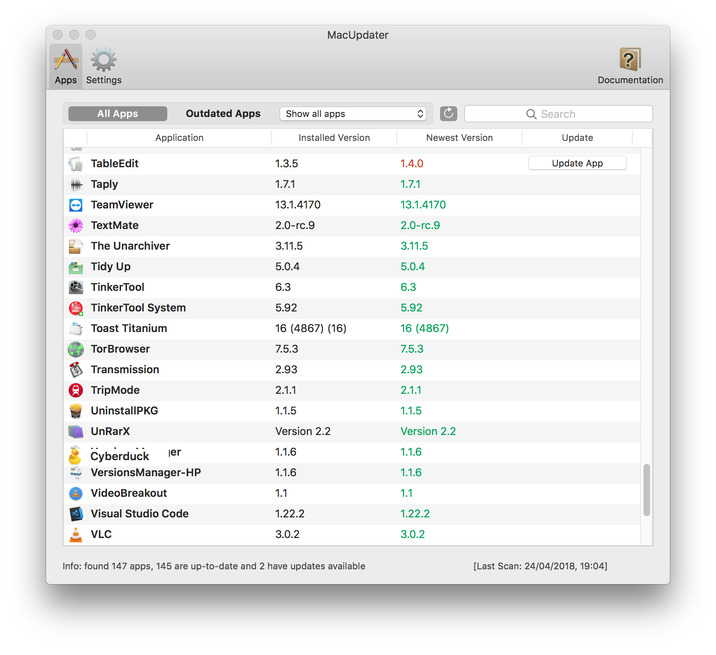Click the VLC traffic cone icon
Viewport: 716px width, 655px height.
click(x=76, y=535)
